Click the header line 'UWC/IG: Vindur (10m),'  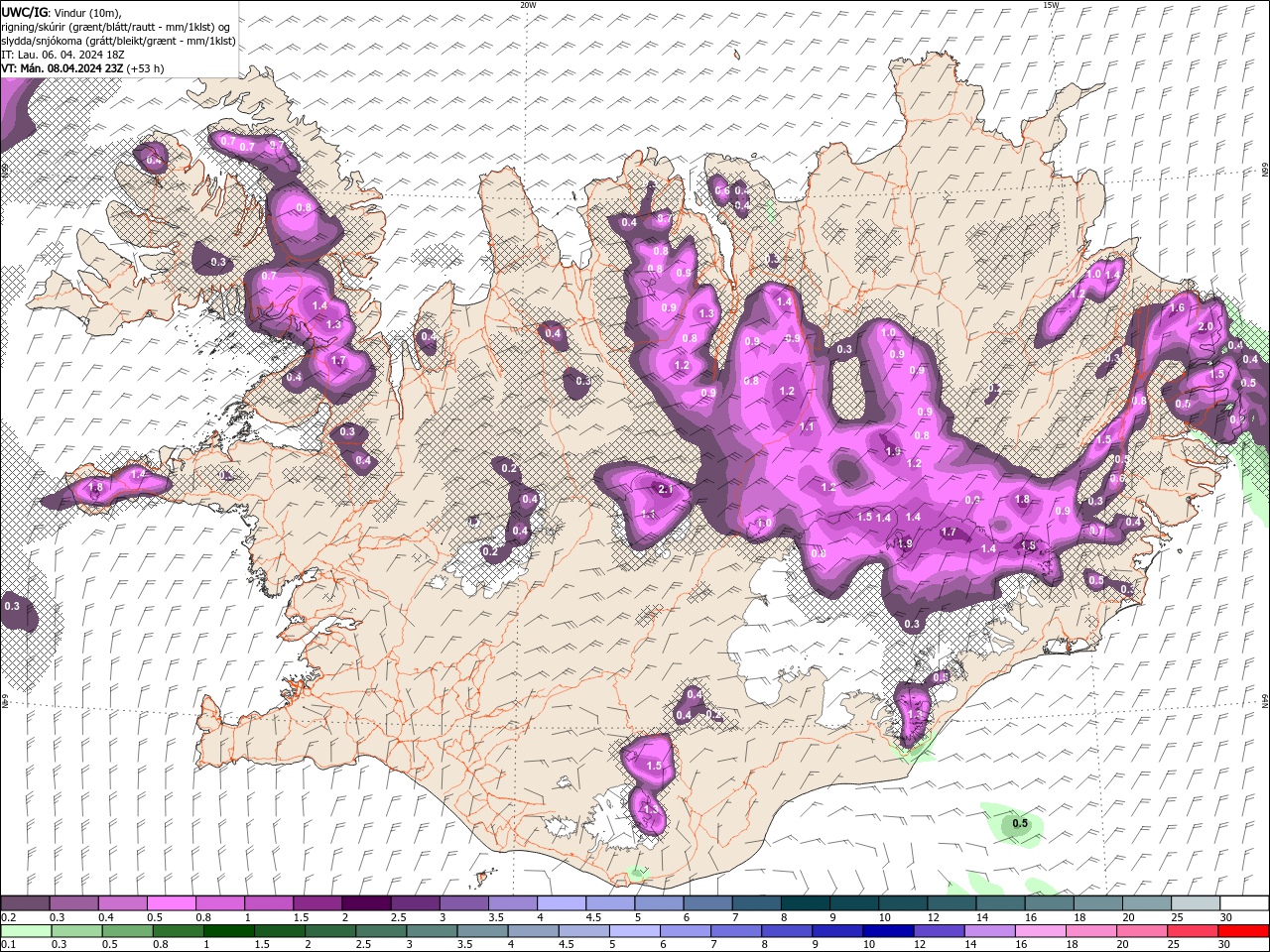[x=61, y=12]
